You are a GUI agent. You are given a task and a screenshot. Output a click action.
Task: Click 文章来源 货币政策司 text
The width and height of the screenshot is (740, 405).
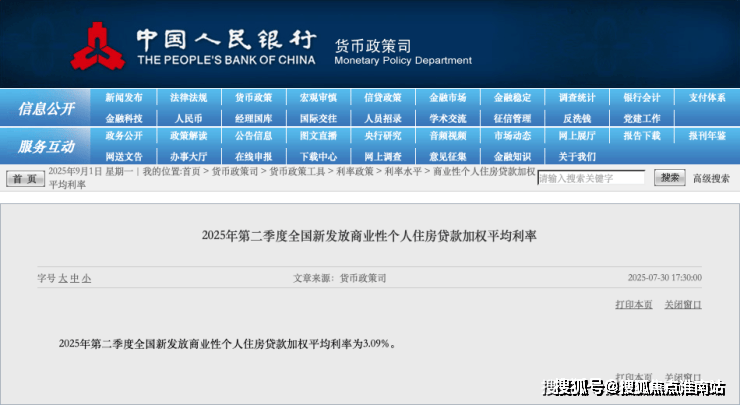click(339, 278)
